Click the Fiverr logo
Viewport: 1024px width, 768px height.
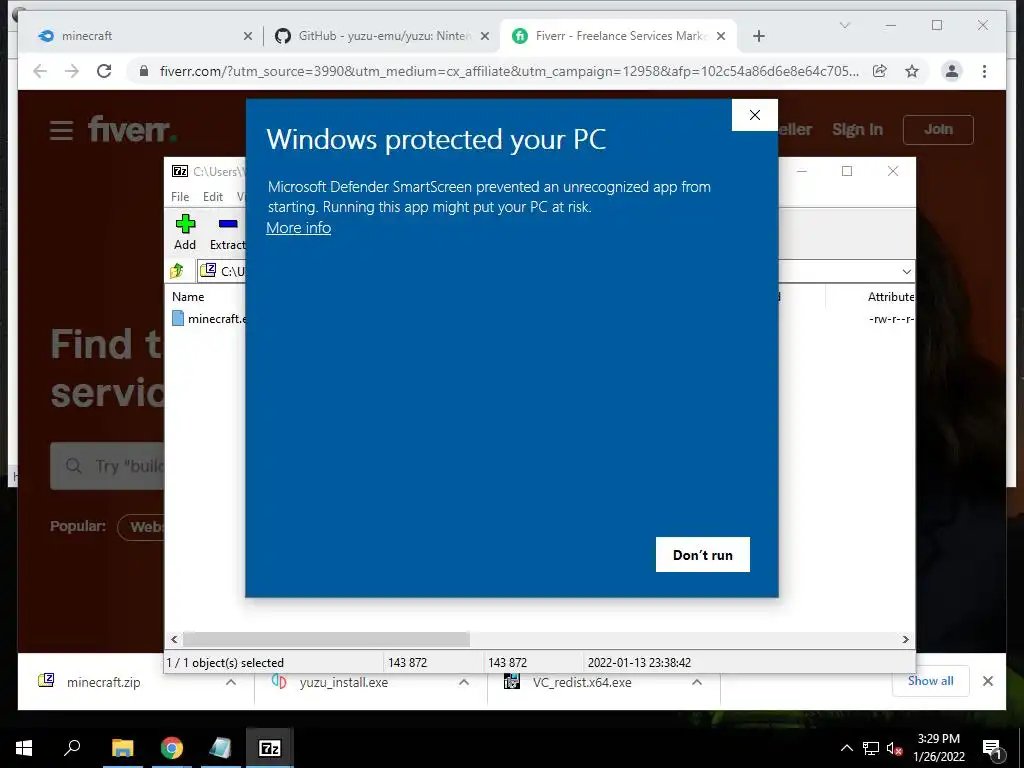point(132,129)
